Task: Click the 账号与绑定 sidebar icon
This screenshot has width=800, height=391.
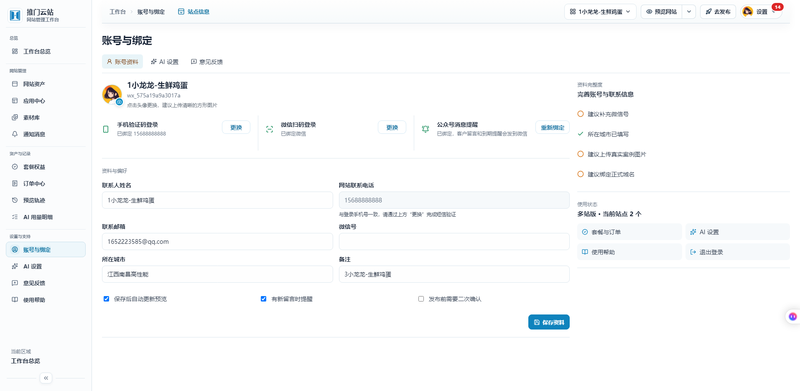Action: 15,250
